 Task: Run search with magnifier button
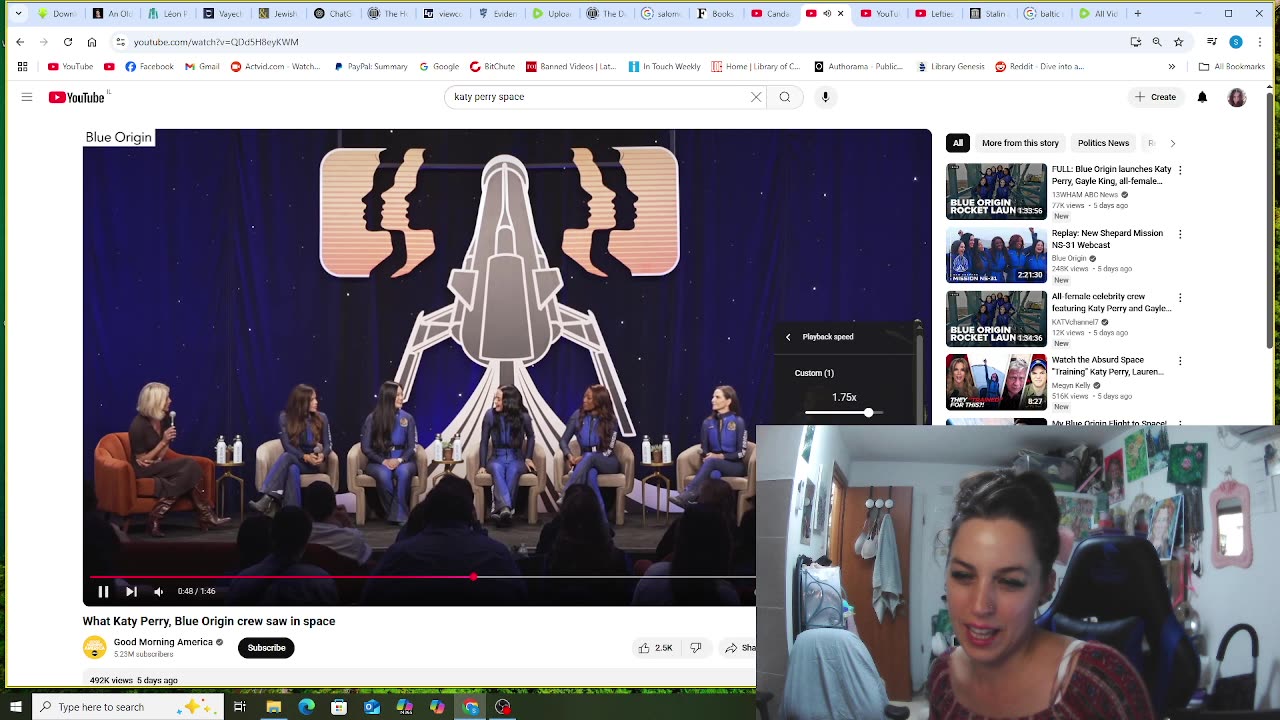coord(785,97)
